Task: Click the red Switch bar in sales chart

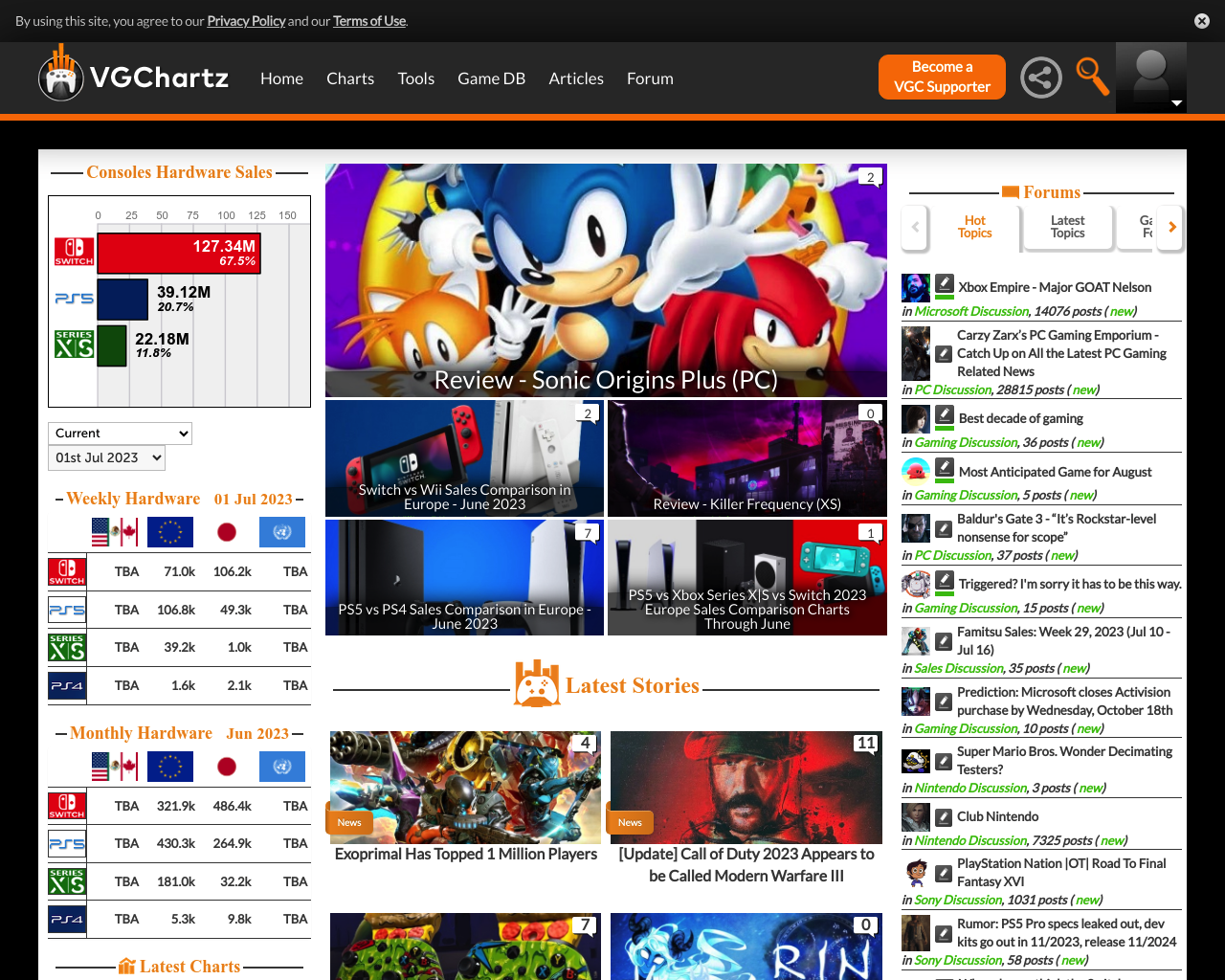Action: (x=178, y=254)
